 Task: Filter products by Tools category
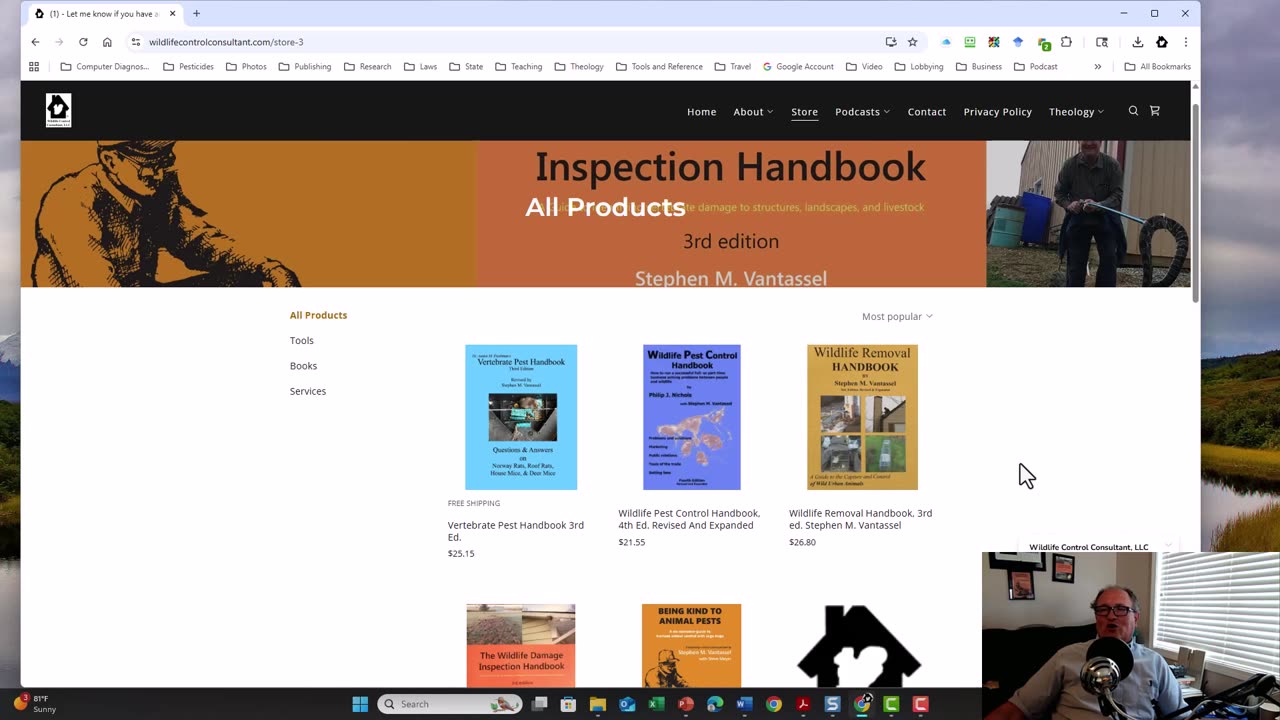tap(302, 341)
